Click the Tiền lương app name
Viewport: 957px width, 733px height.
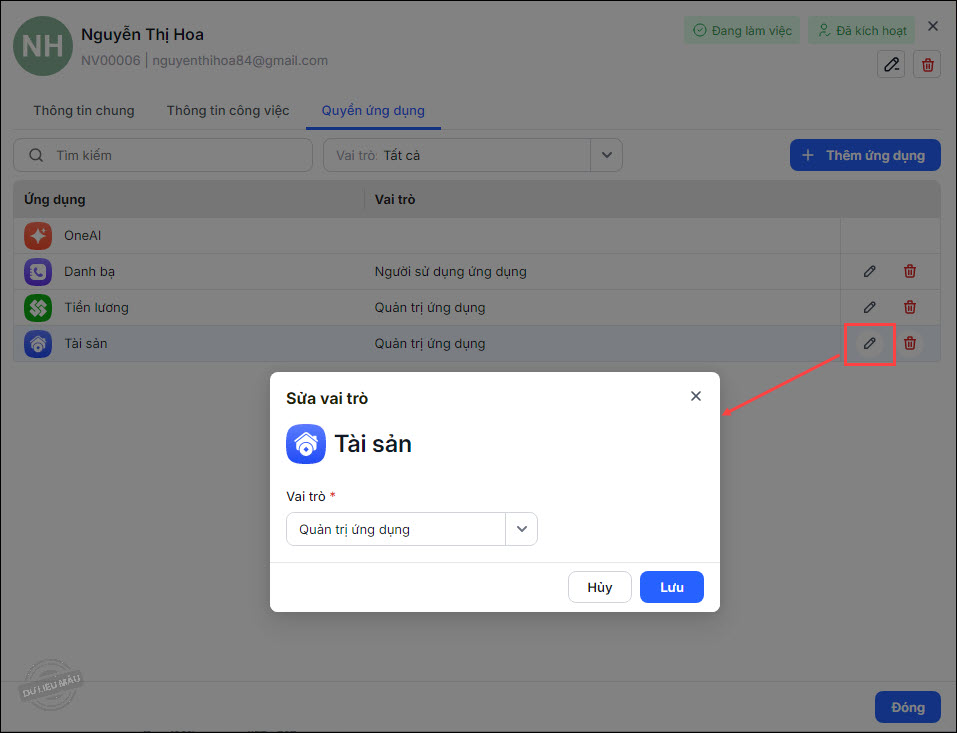[x=96, y=308]
